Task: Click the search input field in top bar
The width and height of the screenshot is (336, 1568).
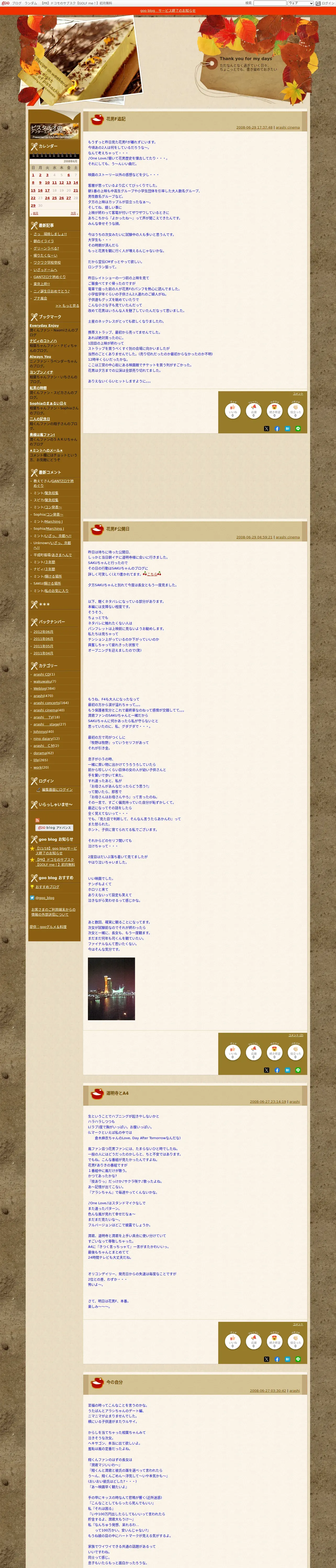Action: (x=270, y=3)
